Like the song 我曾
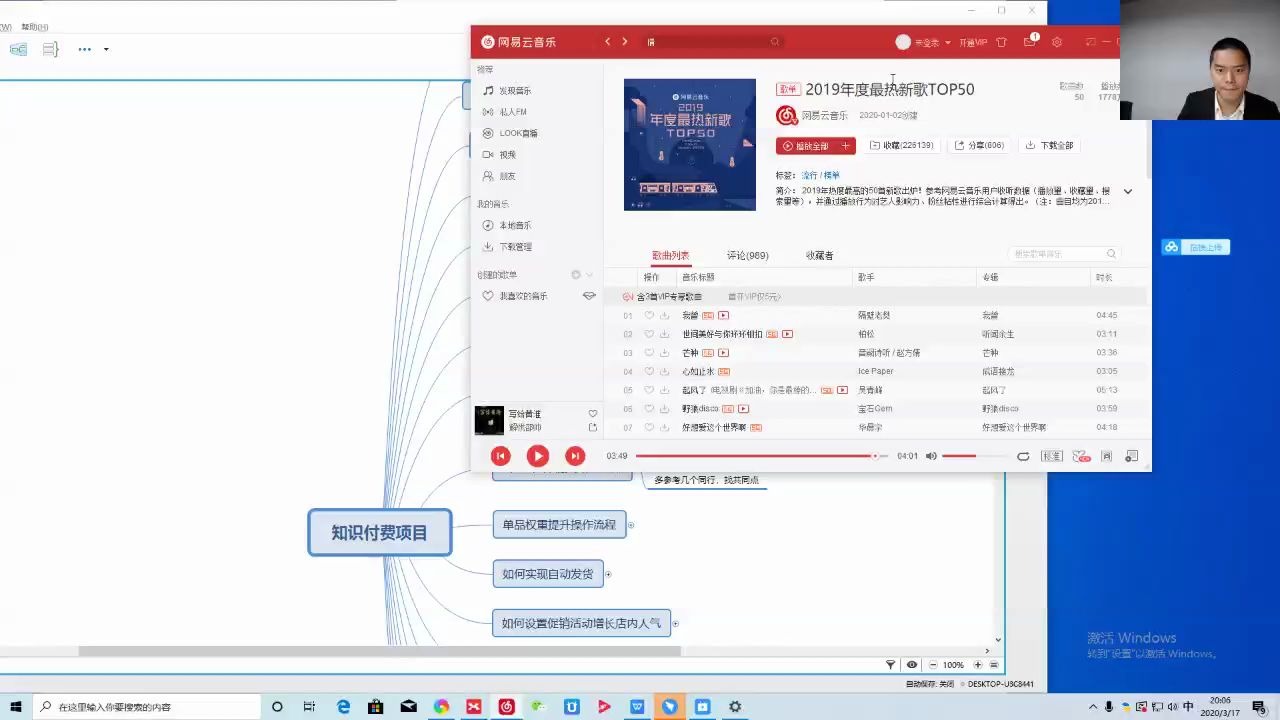 (649, 316)
